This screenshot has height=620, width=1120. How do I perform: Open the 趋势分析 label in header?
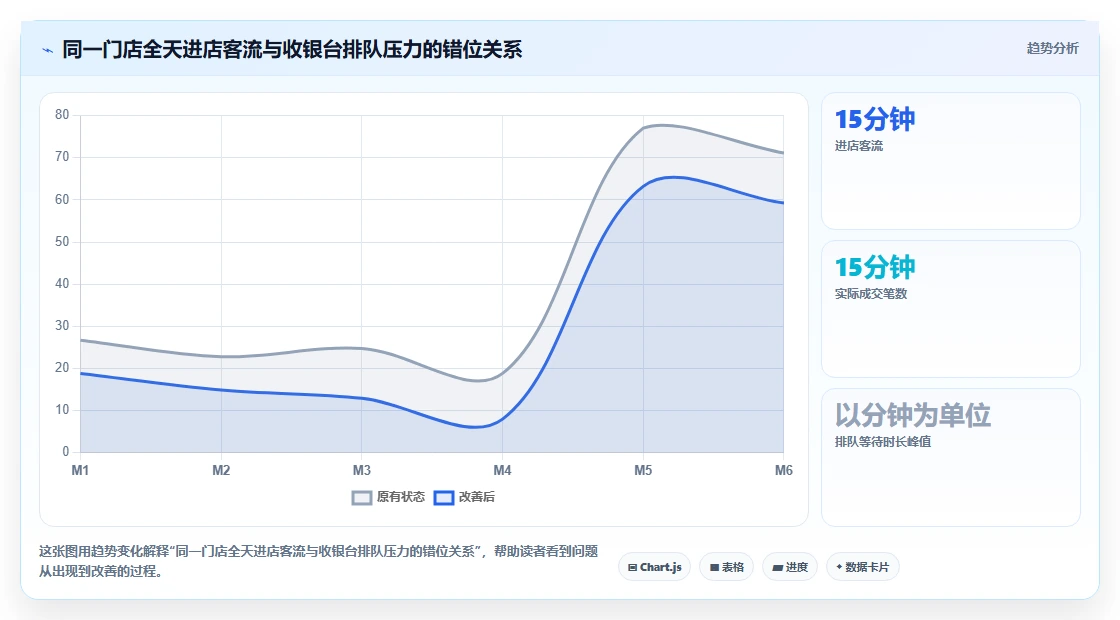(x=1052, y=49)
